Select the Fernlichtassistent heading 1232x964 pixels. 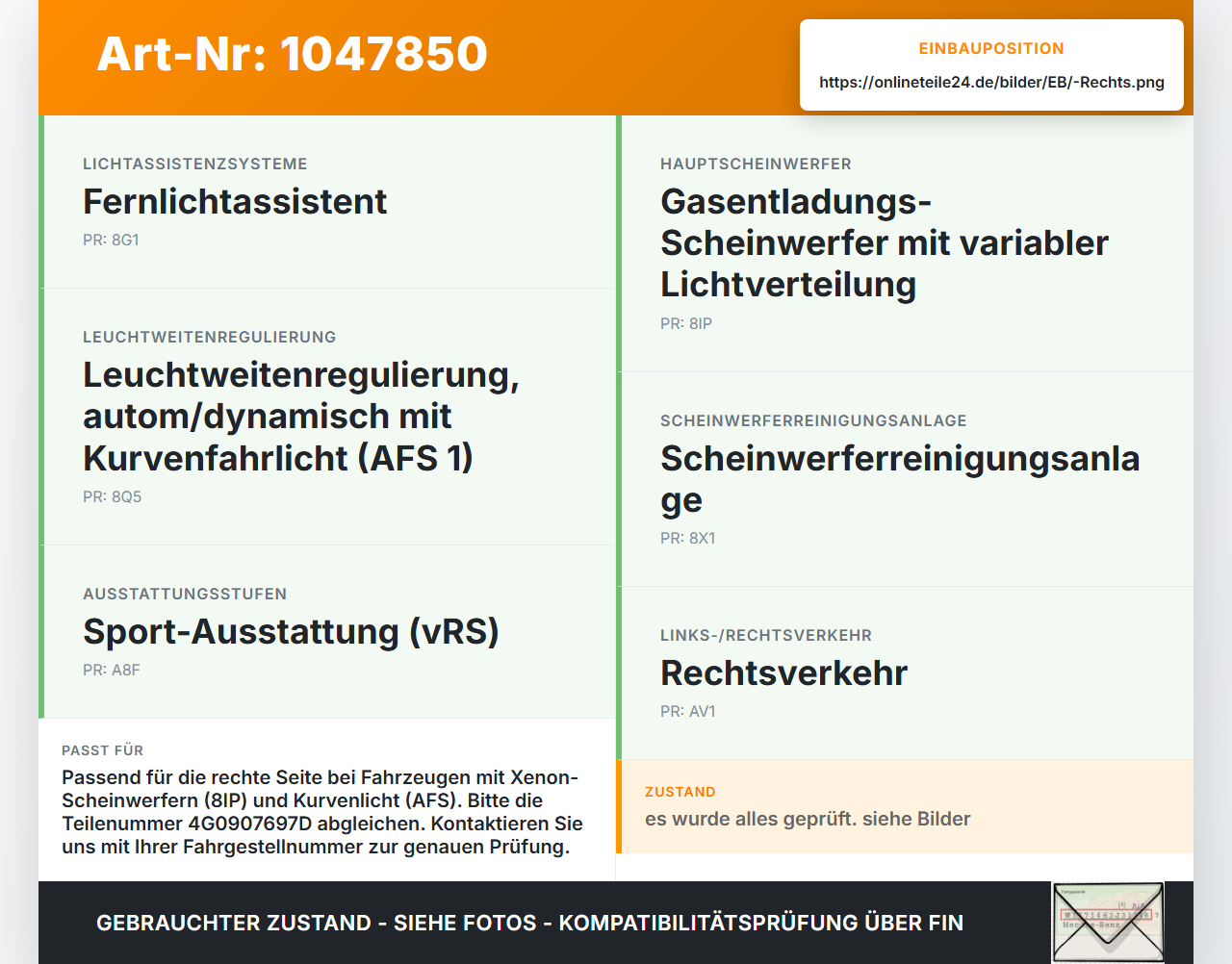tap(235, 202)
